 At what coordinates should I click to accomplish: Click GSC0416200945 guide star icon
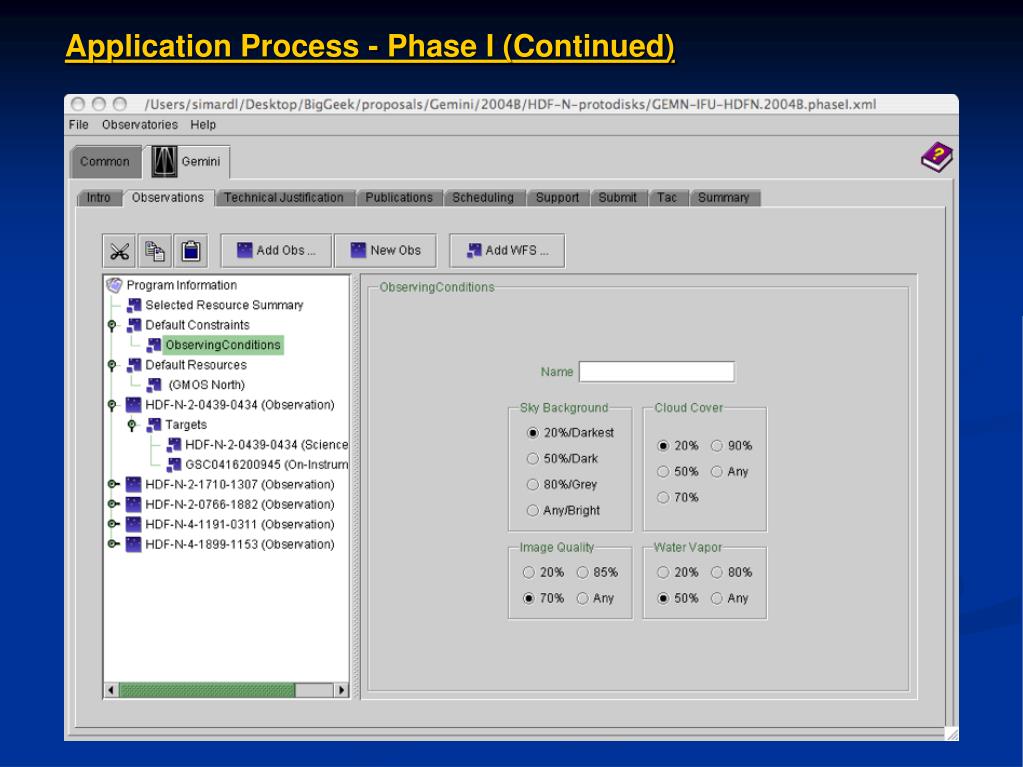174,464
